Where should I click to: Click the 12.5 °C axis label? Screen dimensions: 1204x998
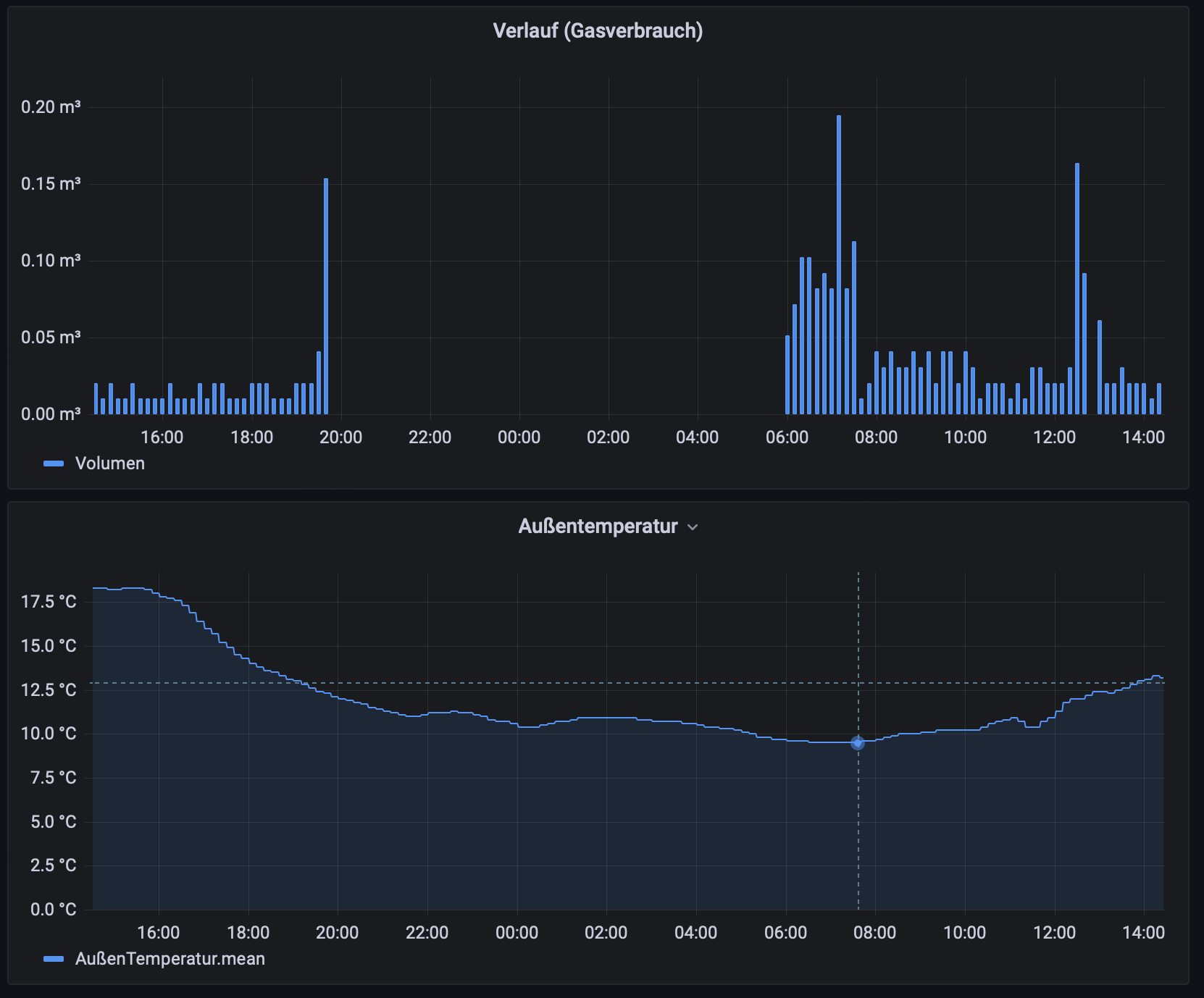coord(49,690)
